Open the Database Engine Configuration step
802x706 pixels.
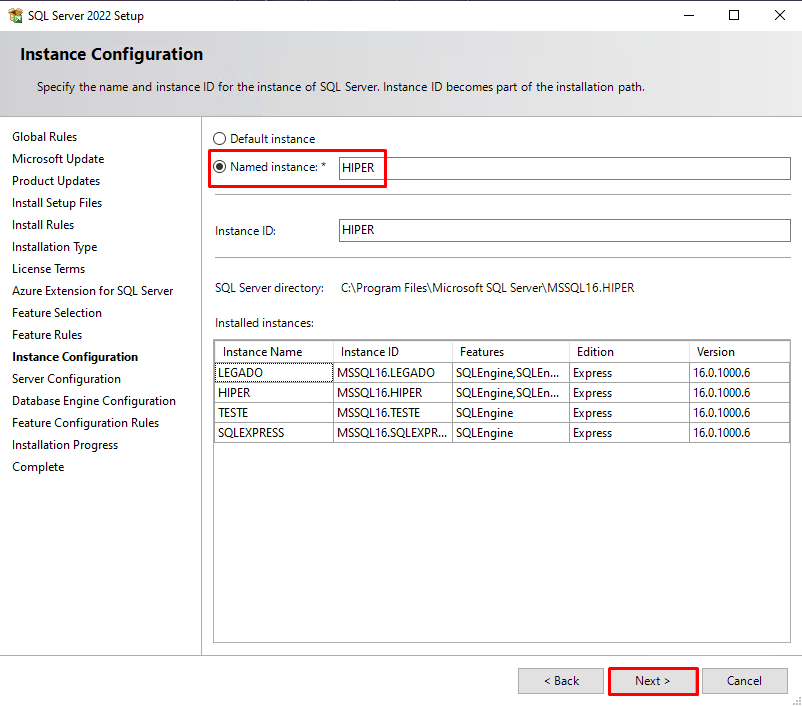click(x=93, y=400)
